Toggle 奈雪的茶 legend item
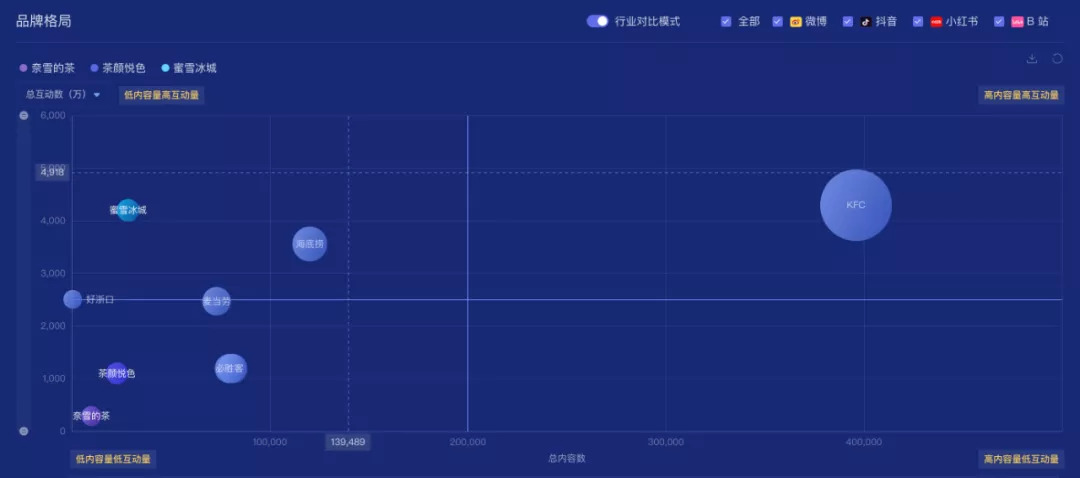The image size is (1080, 478). point(47,68)
